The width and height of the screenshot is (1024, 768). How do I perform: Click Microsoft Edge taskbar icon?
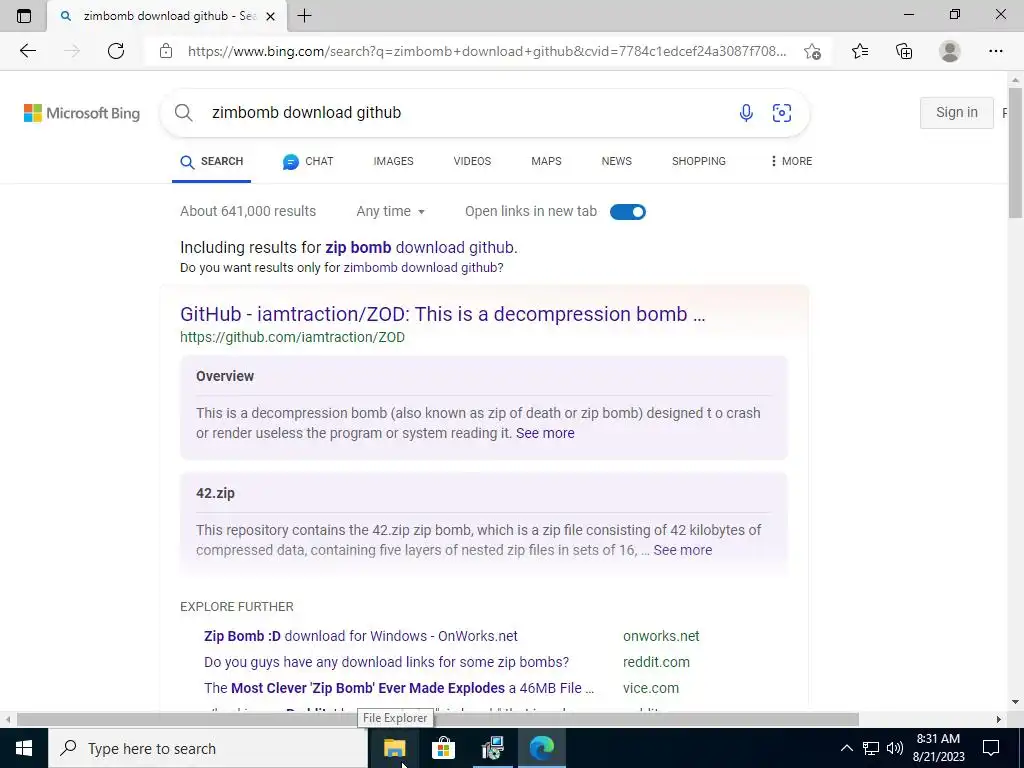coord(541,748)
